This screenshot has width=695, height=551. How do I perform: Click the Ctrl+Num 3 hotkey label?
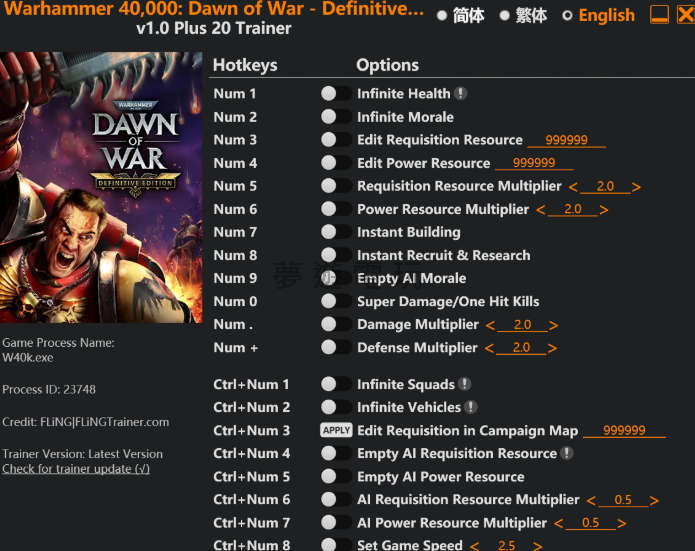[x=251, y=430]
